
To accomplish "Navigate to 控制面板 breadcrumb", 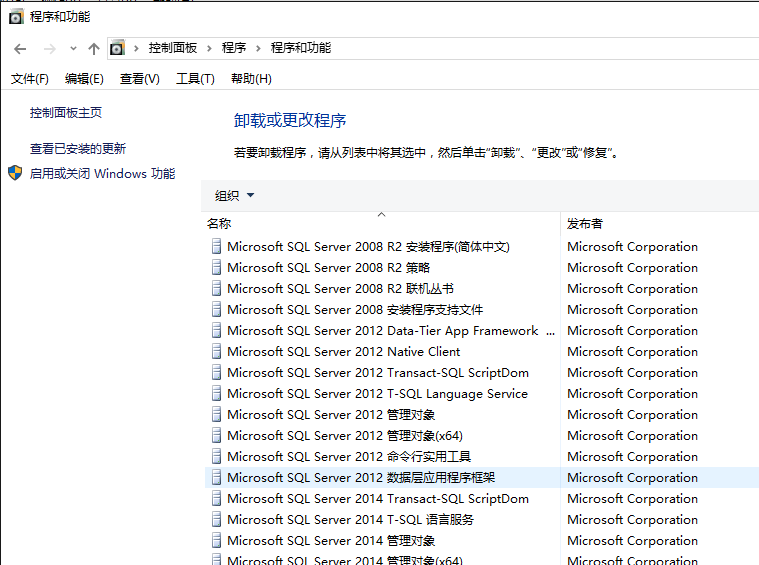I will tap(172, 48).
